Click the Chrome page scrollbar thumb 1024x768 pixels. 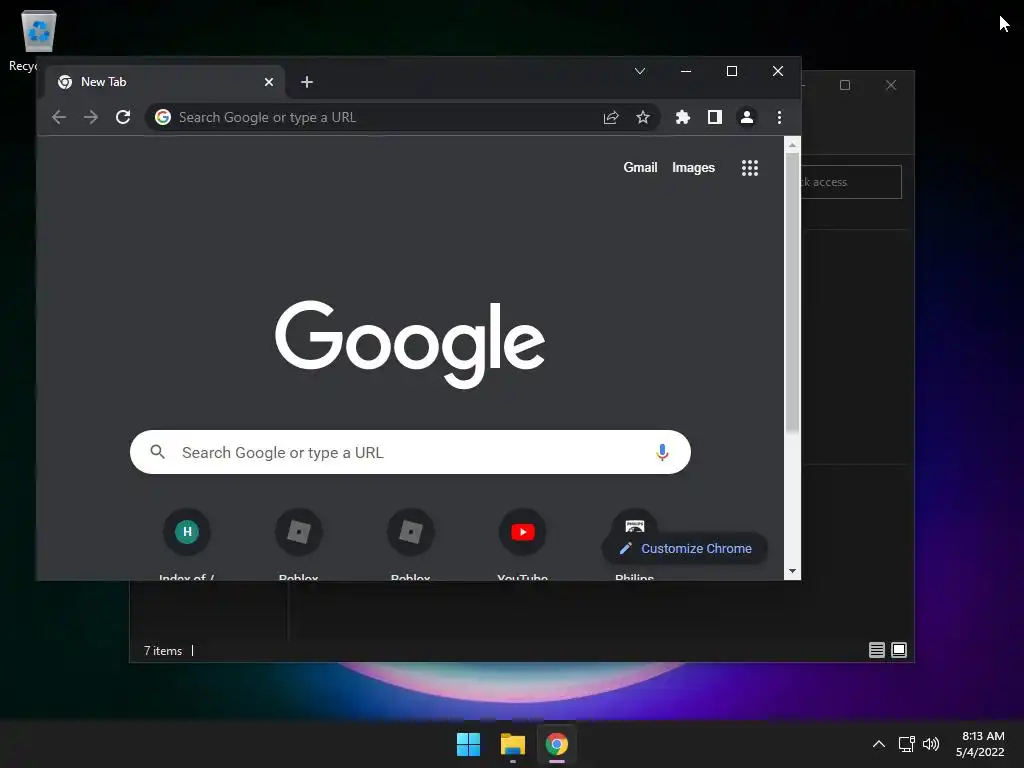point(792,293)
